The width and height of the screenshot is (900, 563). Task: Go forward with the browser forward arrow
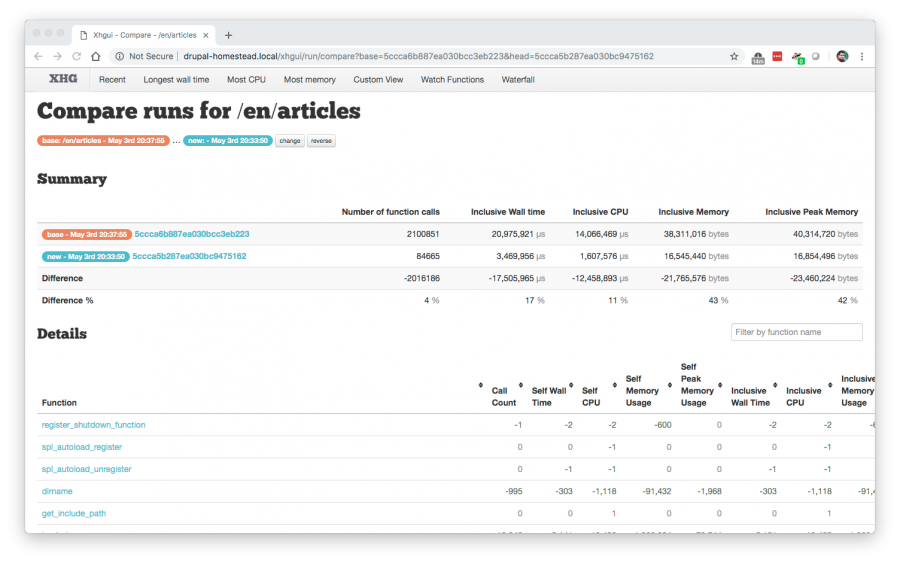(x=57, y=56)
